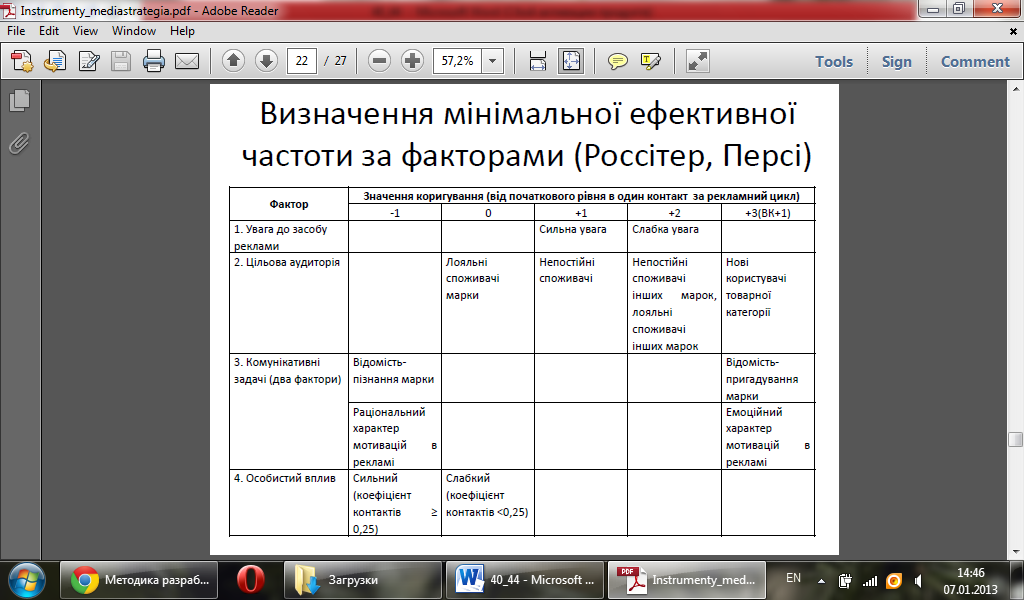Click the vertical scrollbar thumb
The height and width of the screenshot is (600, 1024).
[x=1016, y=439]
